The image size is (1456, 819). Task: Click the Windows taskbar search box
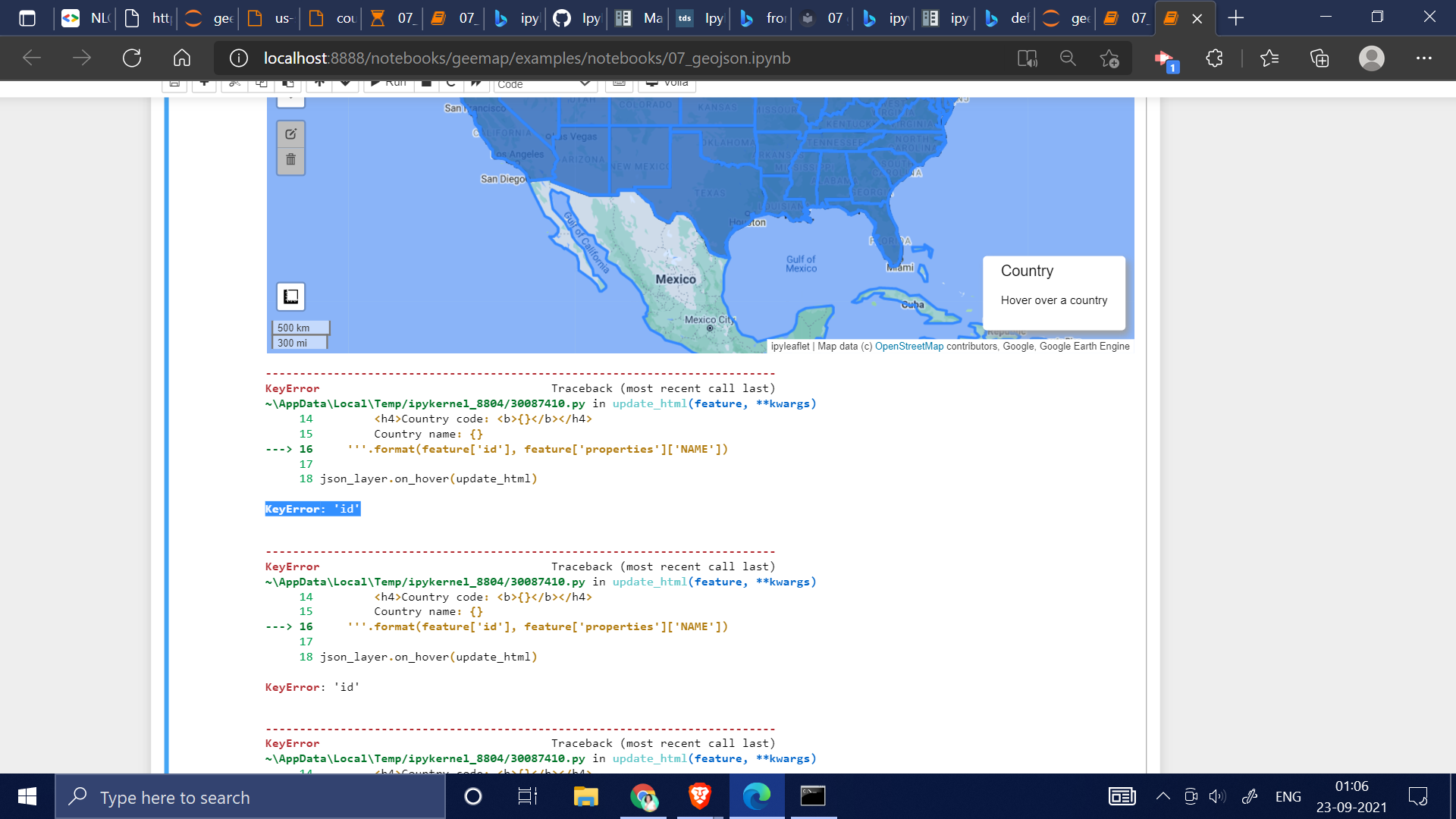coord(250,797)
